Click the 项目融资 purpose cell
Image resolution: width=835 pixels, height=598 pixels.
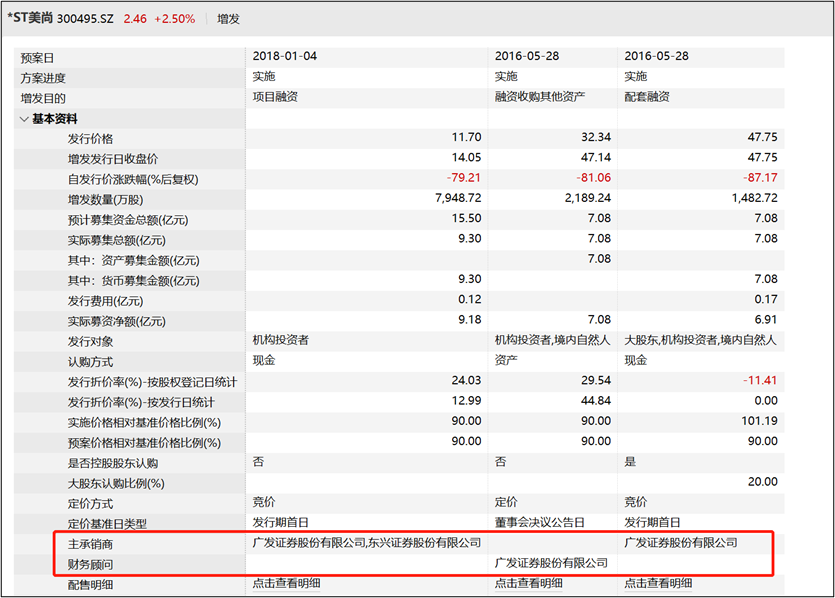tap(276, 97)
